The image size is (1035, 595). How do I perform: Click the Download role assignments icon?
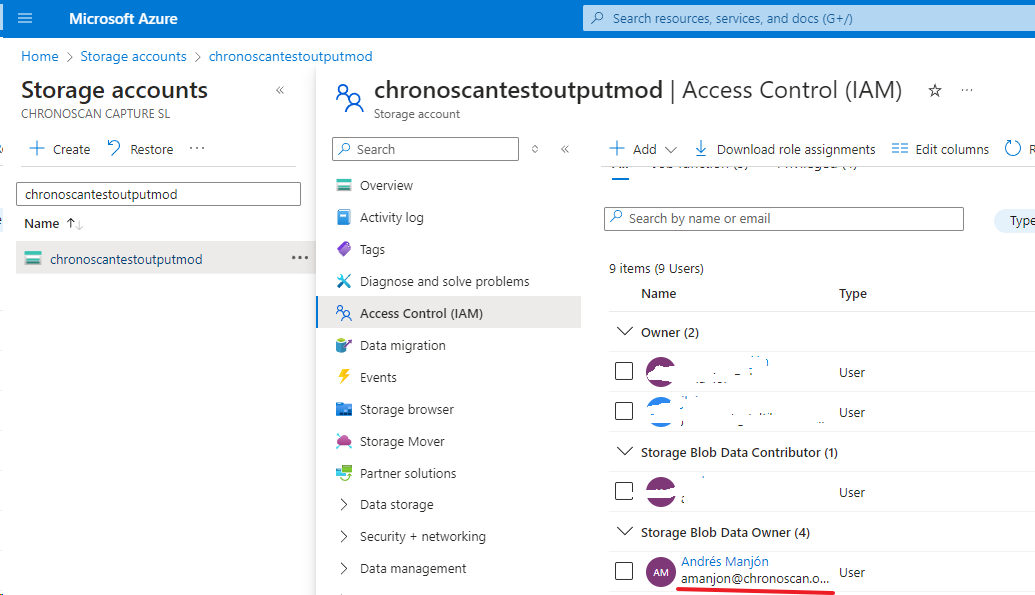coord(701,149)
